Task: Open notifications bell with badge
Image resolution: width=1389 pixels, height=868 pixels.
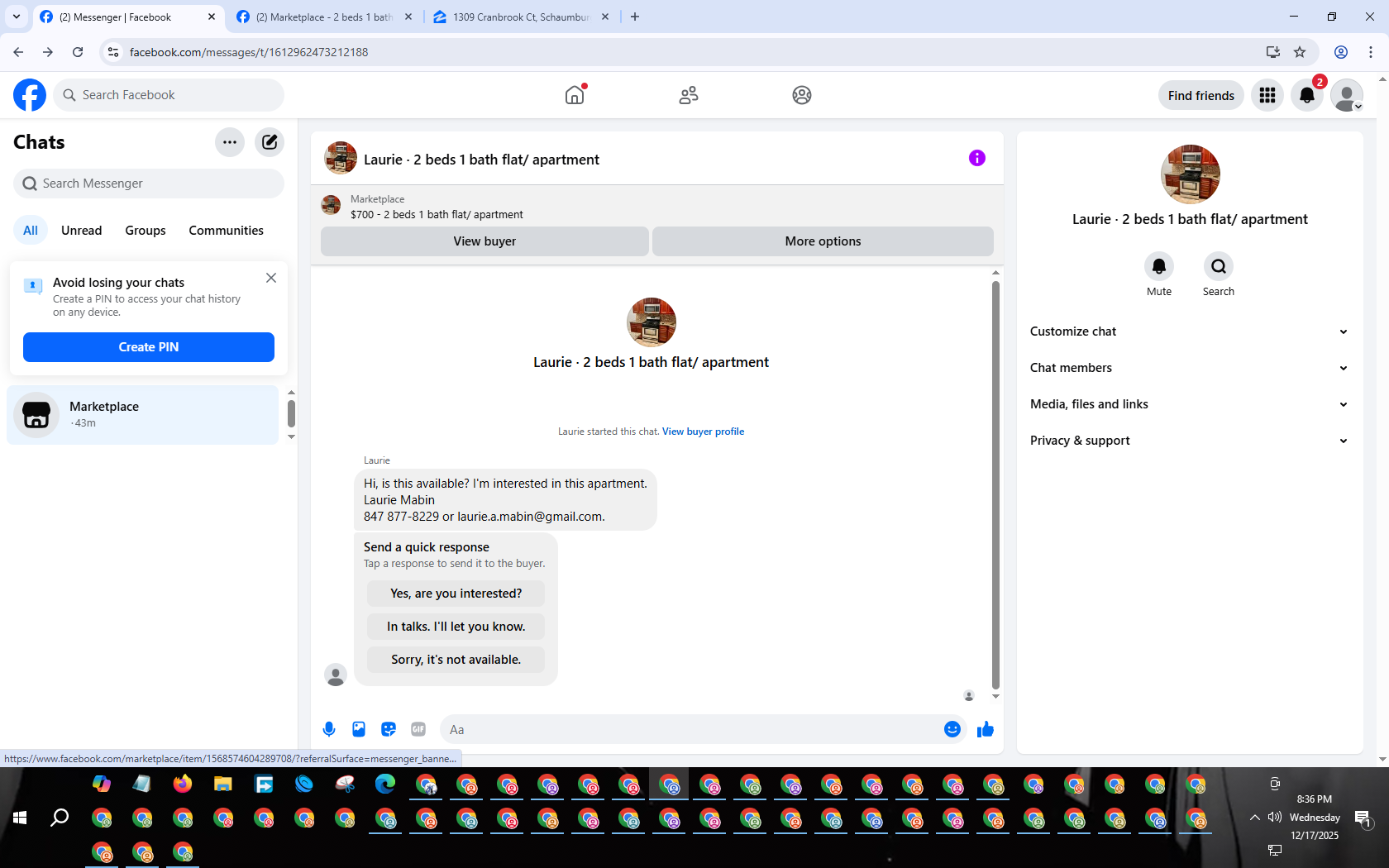Action: 1307,95
